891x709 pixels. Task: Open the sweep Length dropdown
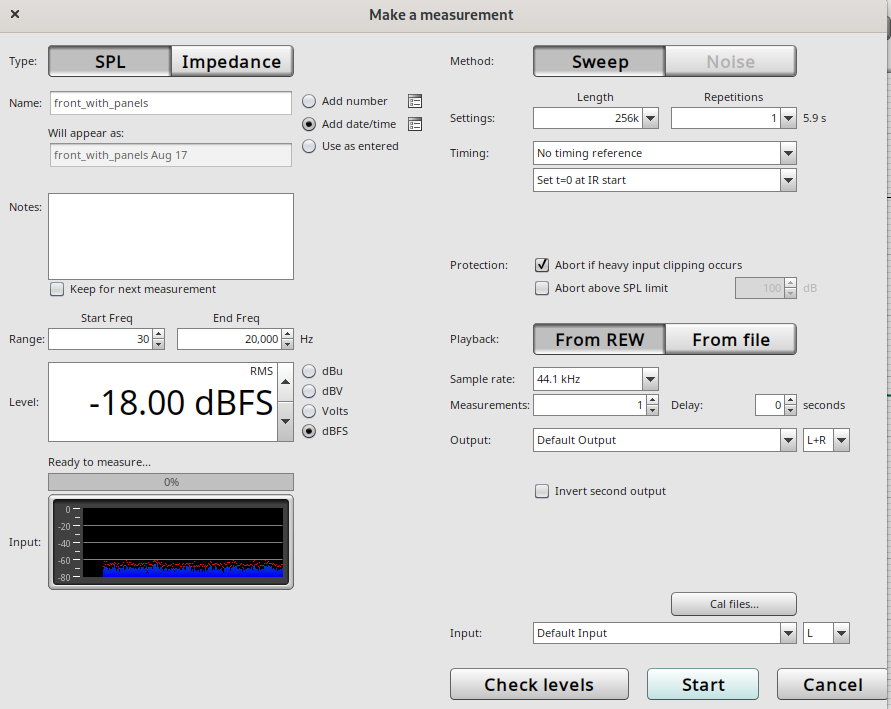pyautogui.click(x=650, y=118)
